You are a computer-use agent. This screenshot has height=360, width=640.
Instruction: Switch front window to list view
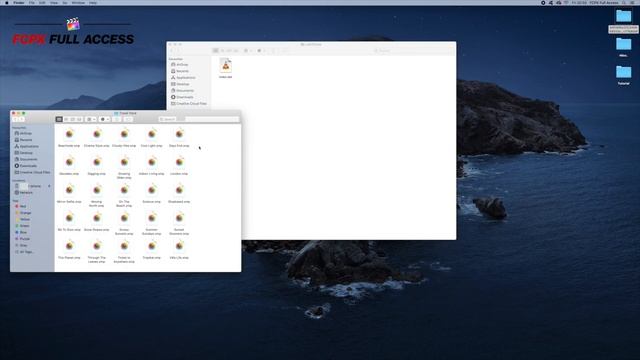[x=66, y=119]
